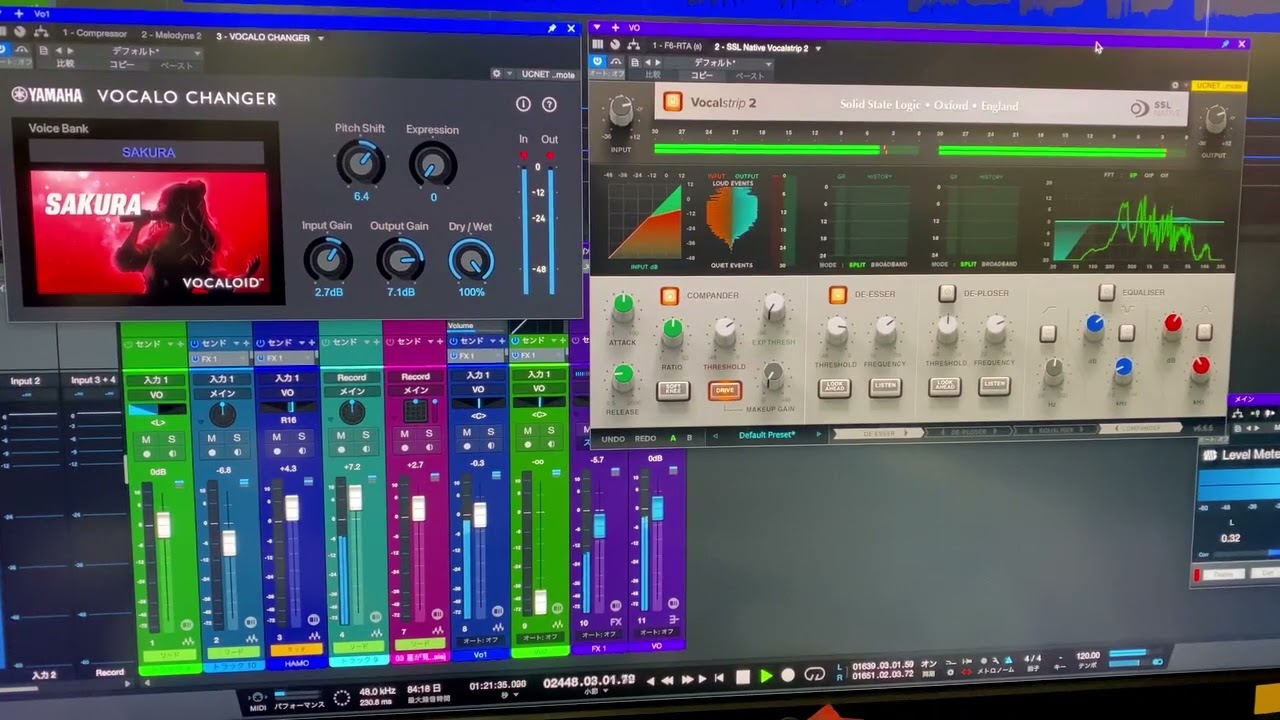The image size is (1280, 720).
Task: Mute channel 8 Vo1
Action: click(x=466, y=432)
